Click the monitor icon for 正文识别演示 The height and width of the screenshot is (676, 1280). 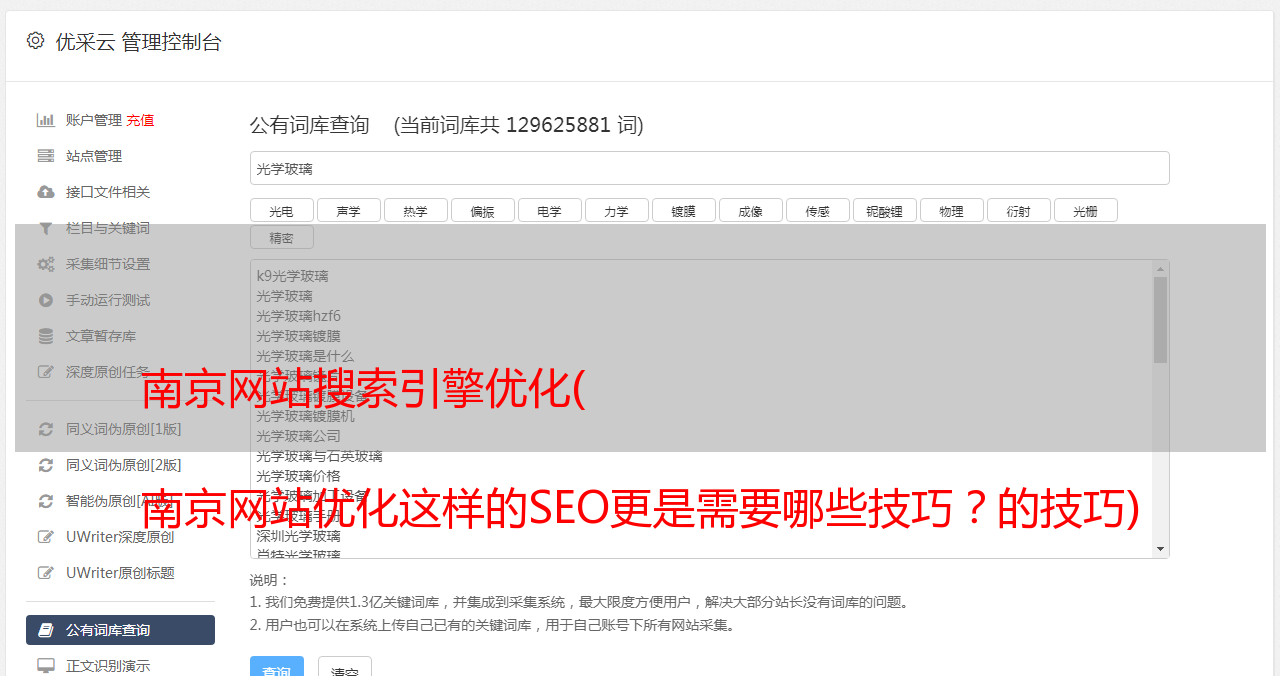46,665
